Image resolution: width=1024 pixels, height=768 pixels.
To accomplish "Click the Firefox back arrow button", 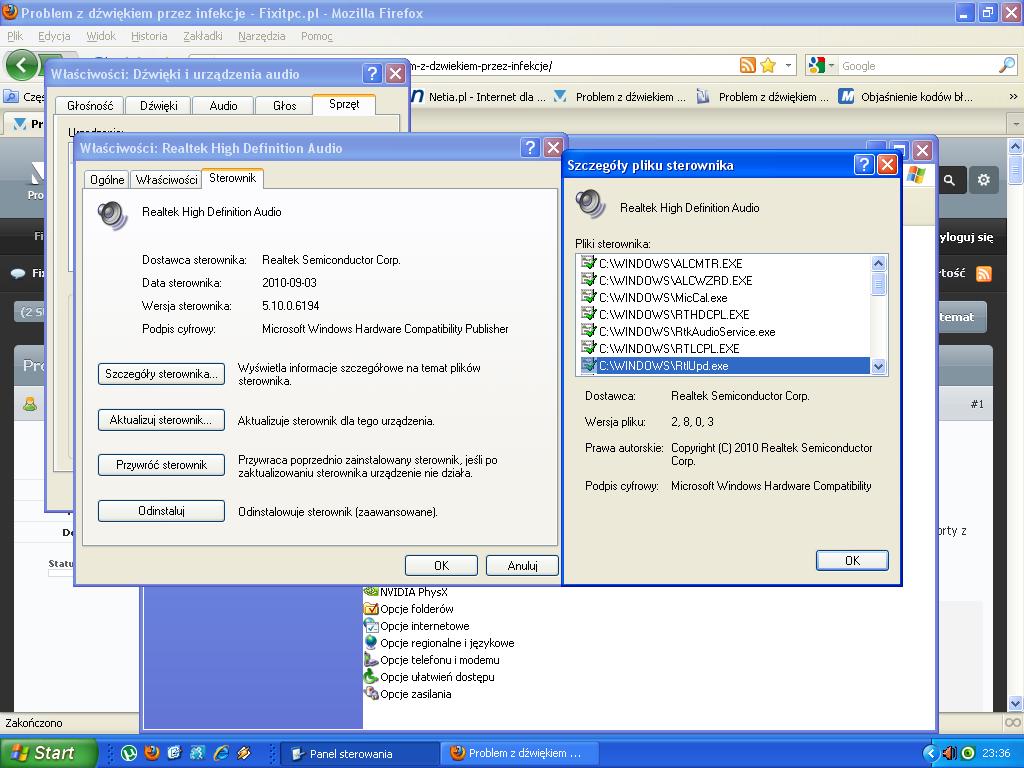I will tap(22, 65).
